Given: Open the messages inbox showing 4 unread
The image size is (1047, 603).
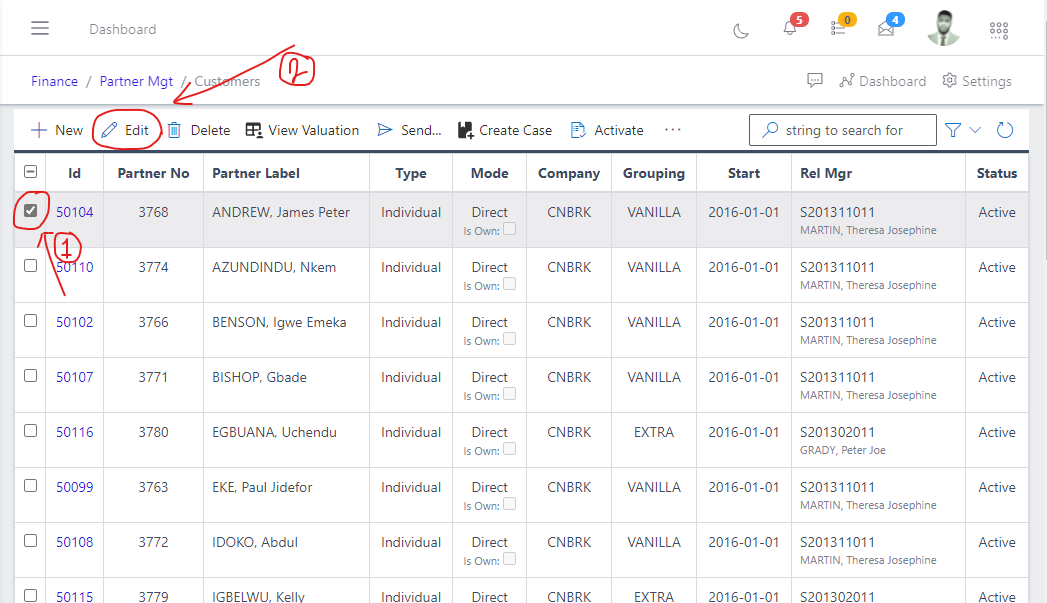Looking at the screenshot, I should 884,31.
